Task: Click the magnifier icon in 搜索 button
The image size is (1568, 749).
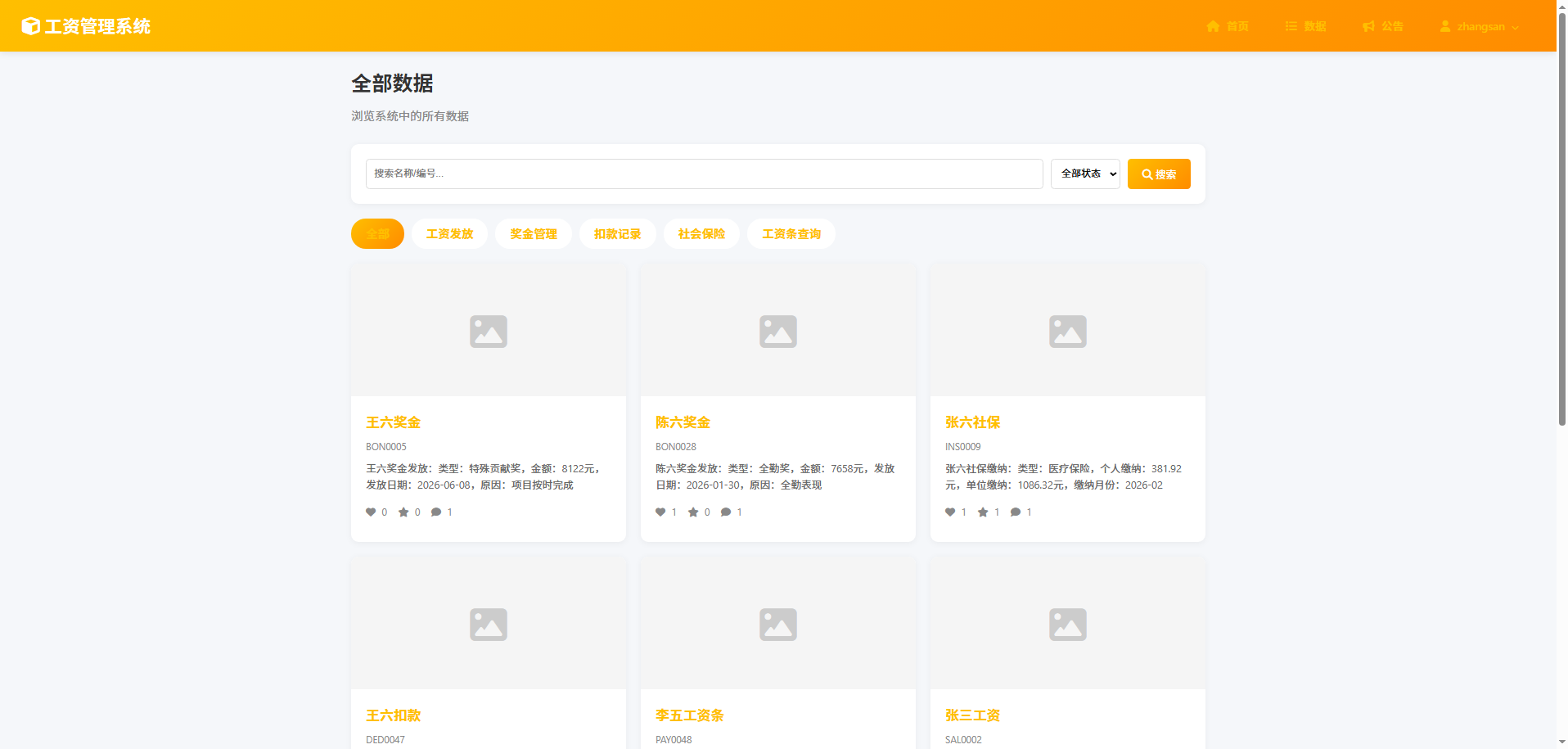Action: pyautogui.click(x=1147, y=174)
